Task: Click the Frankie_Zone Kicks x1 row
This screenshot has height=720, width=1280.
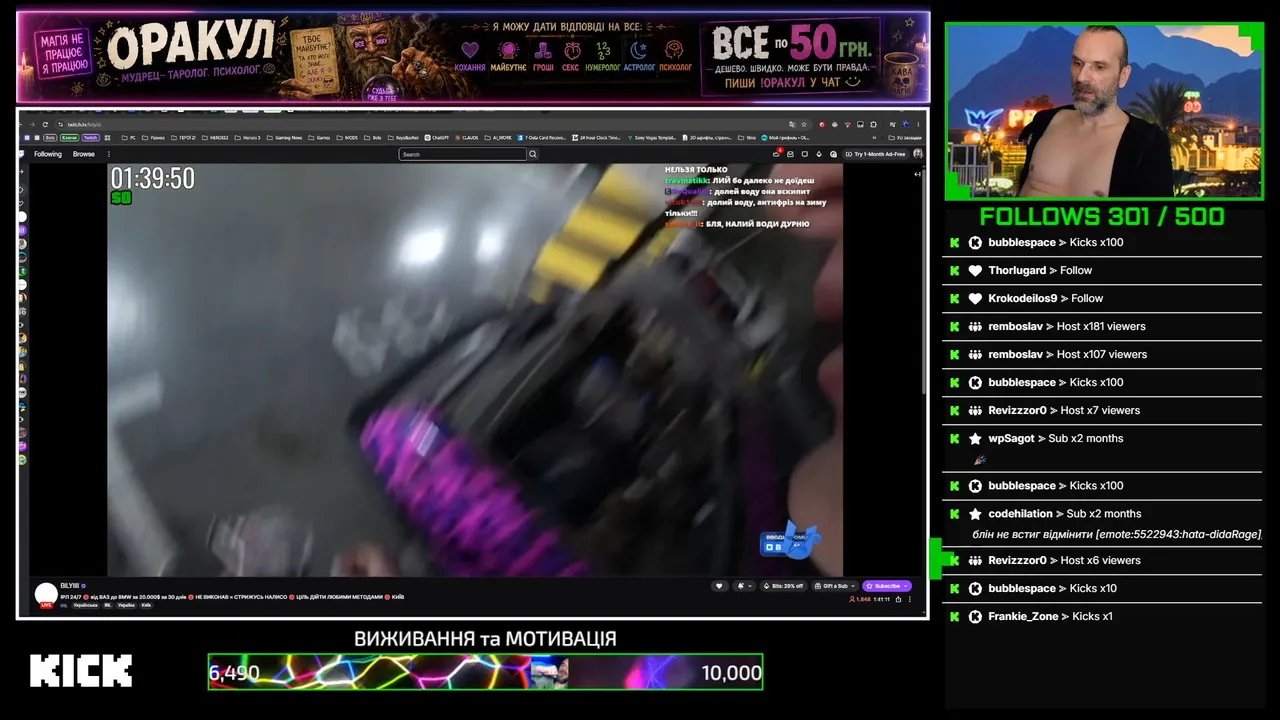Action: tap(1102, 616)
